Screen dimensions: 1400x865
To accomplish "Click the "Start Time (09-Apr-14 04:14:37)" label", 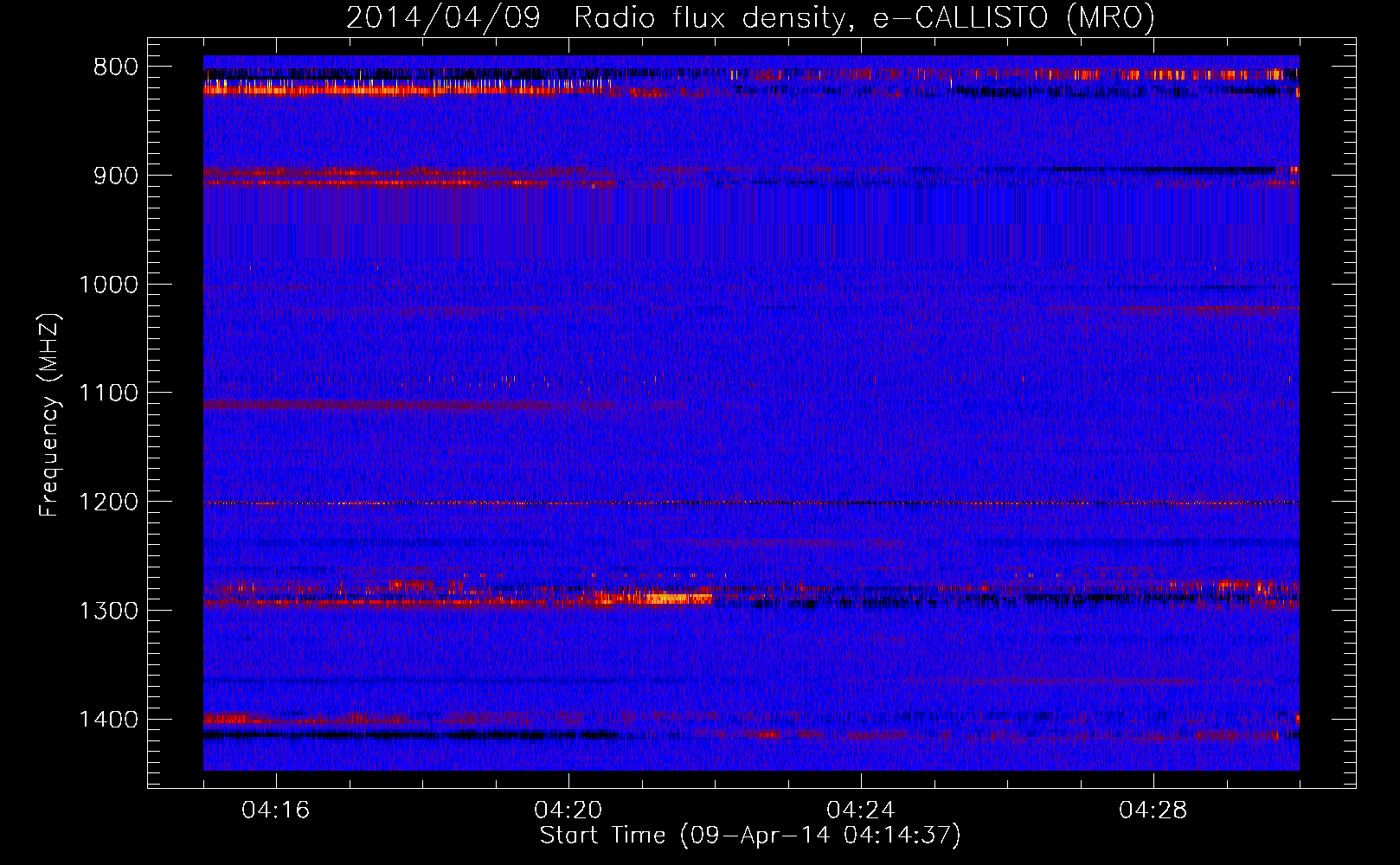I will tap(750, 835).
